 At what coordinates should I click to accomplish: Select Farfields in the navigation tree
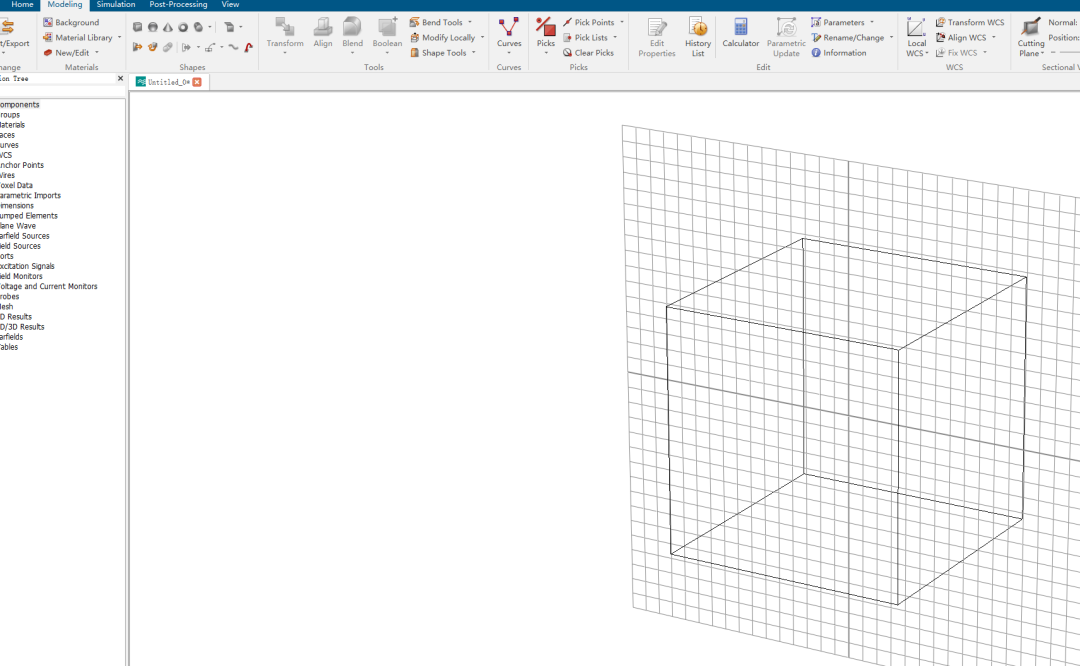[x=12, y=337]
